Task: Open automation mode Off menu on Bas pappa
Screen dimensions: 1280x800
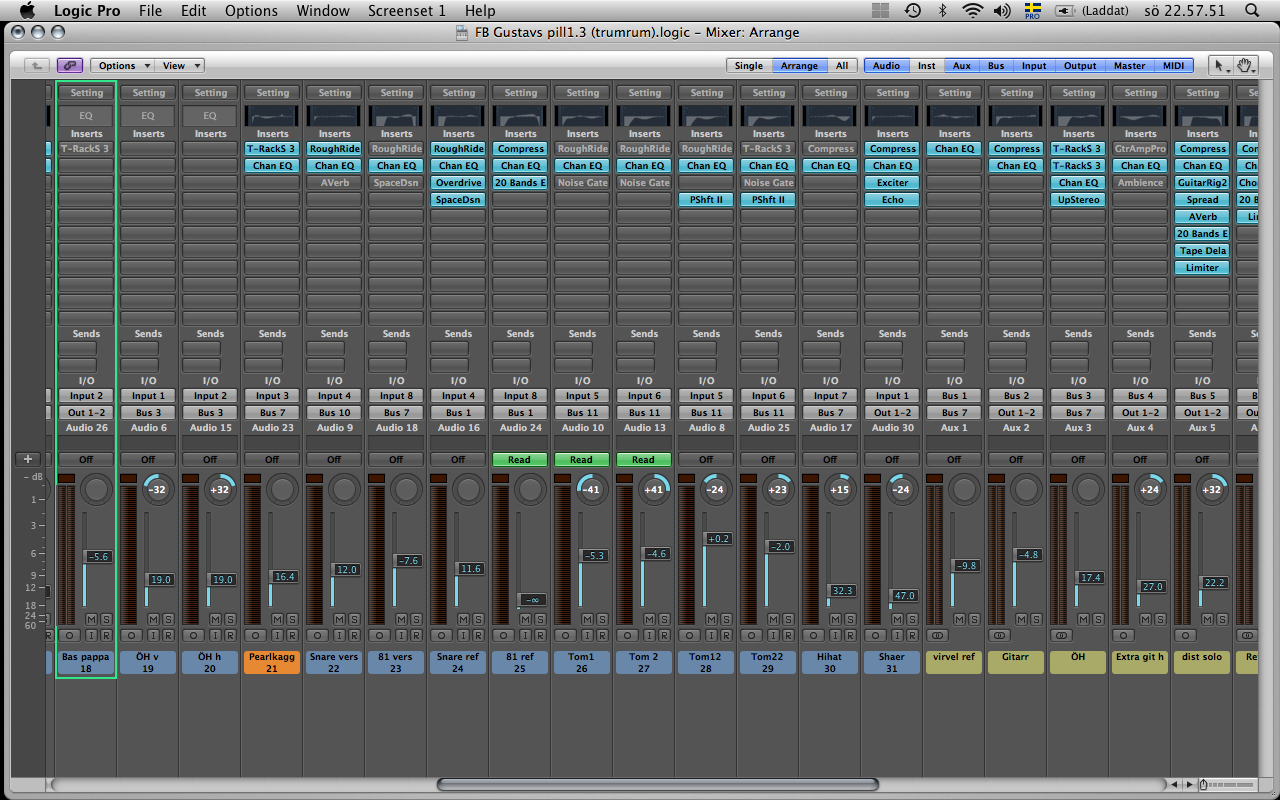Action: click(86, 460)
